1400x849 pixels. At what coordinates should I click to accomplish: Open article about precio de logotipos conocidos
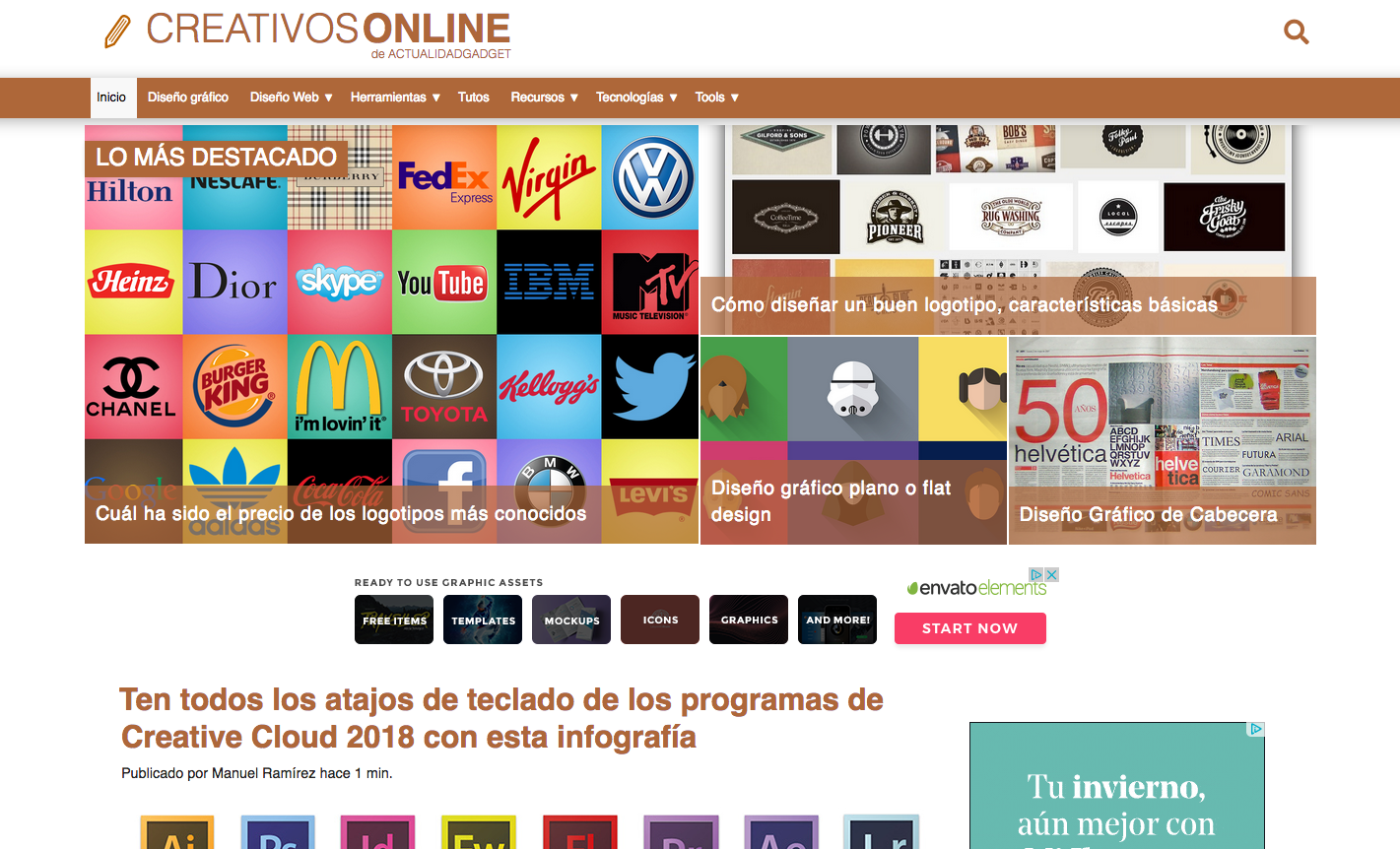click(341, 513)
